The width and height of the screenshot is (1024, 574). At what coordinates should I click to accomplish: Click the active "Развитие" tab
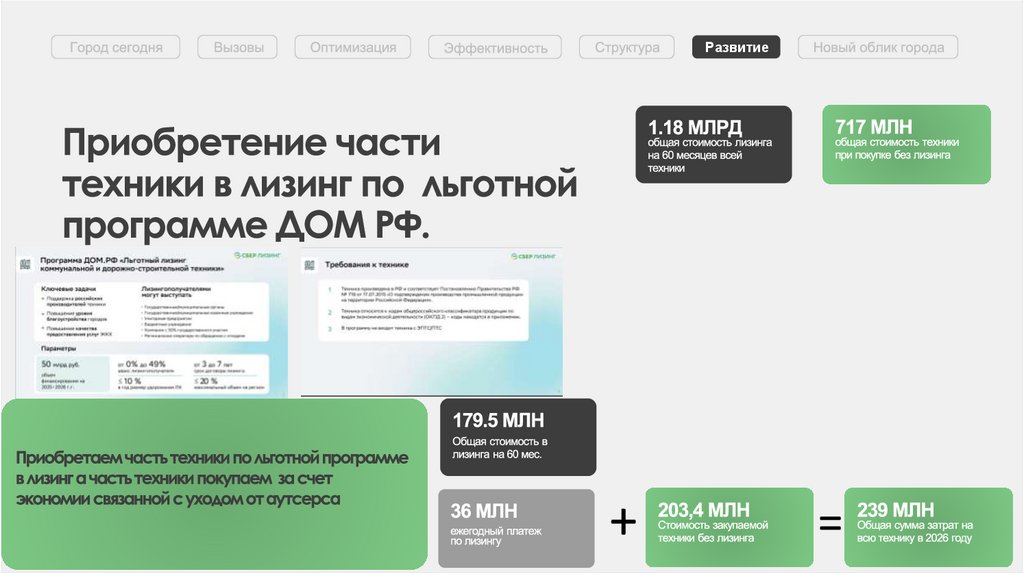click(x=736, y=47)
